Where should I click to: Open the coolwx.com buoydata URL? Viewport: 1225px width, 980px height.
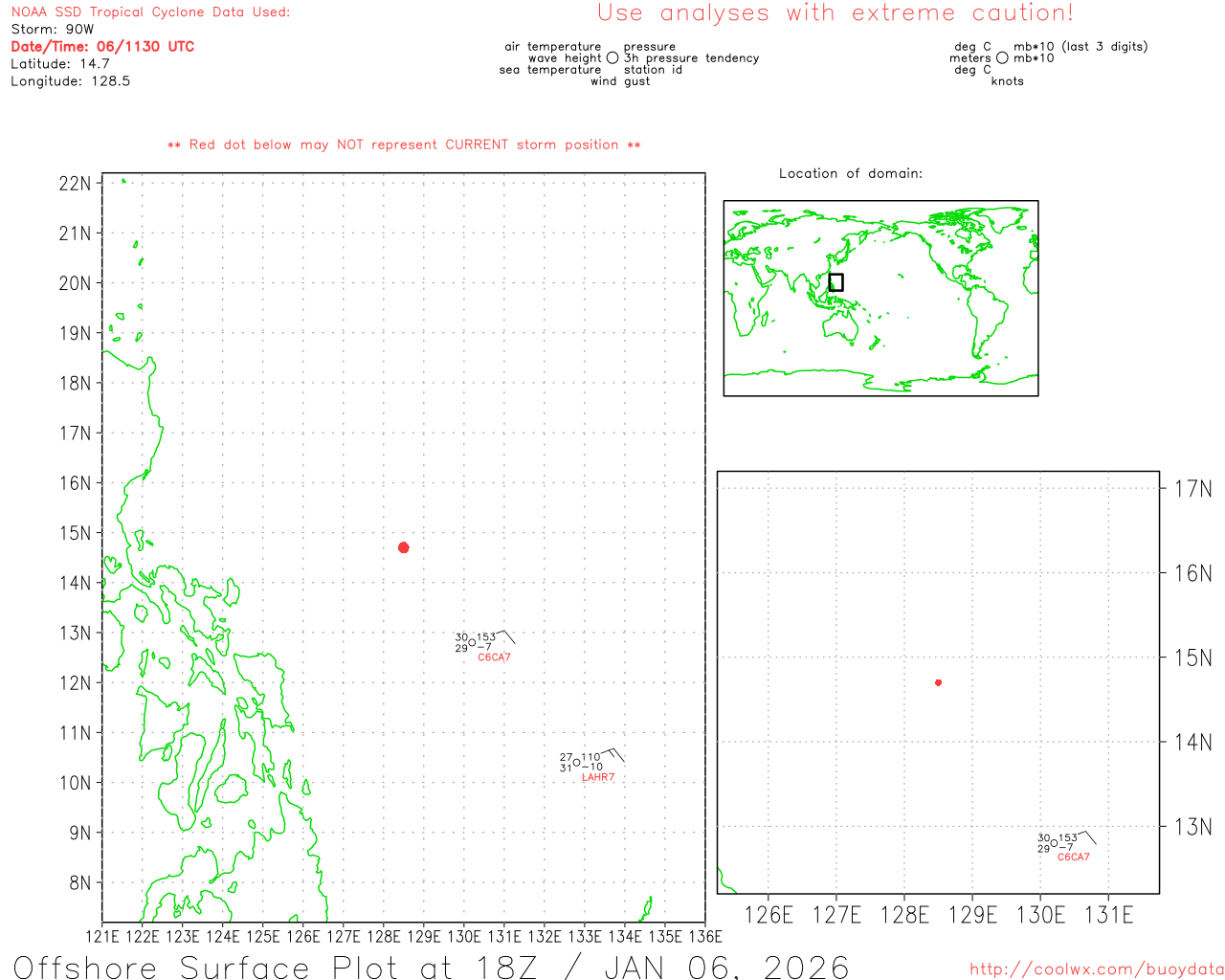[x=1096, y=969]
